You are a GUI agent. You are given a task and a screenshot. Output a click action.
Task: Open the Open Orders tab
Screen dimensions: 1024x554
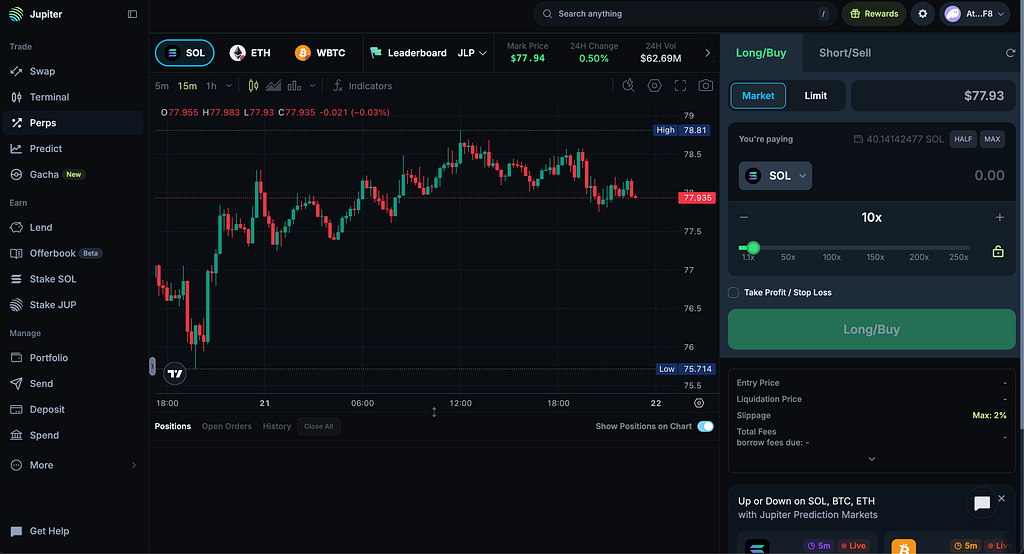coord(227,427)
